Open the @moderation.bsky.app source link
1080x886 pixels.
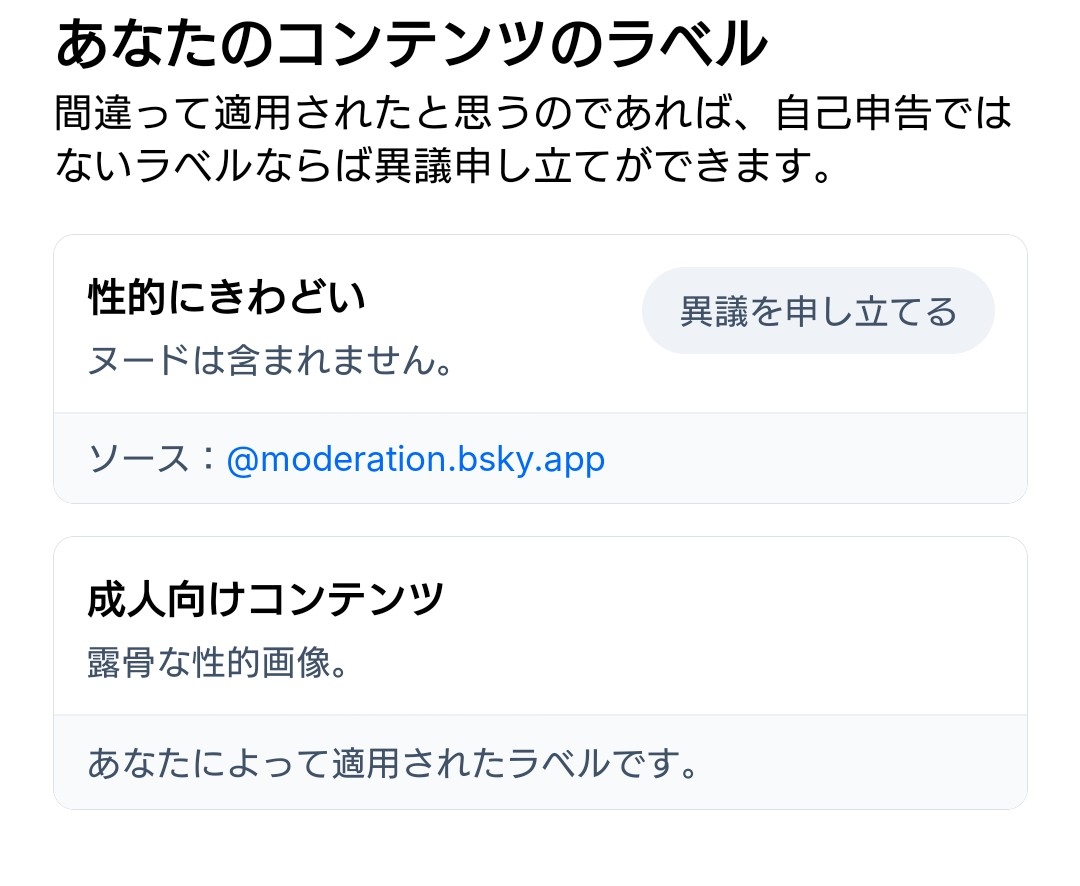416,459
